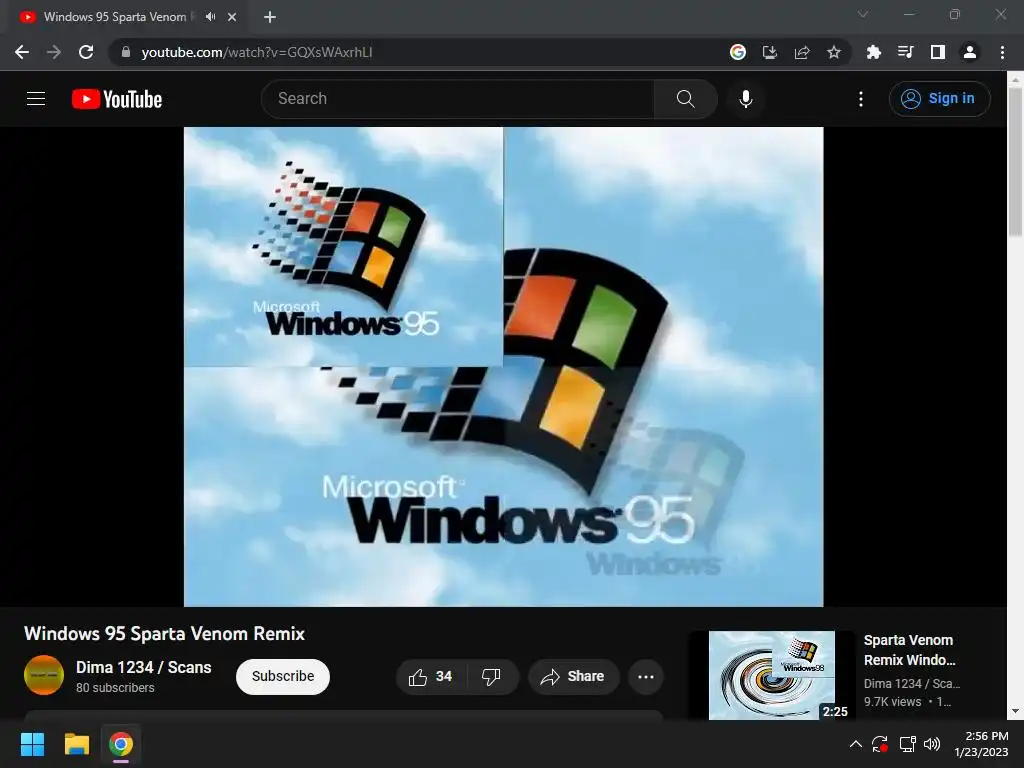
Task: Click the install app icon in address bar
Action: point(770,52)
